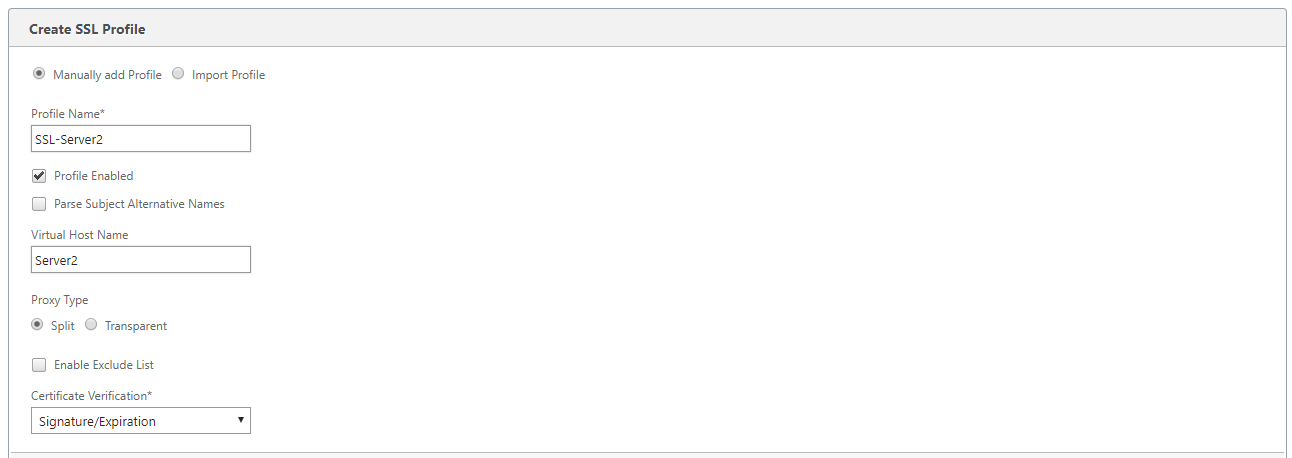The image size is (1292, 458).
Task: Select the Manually add Profile radio button
Action: 39,74
